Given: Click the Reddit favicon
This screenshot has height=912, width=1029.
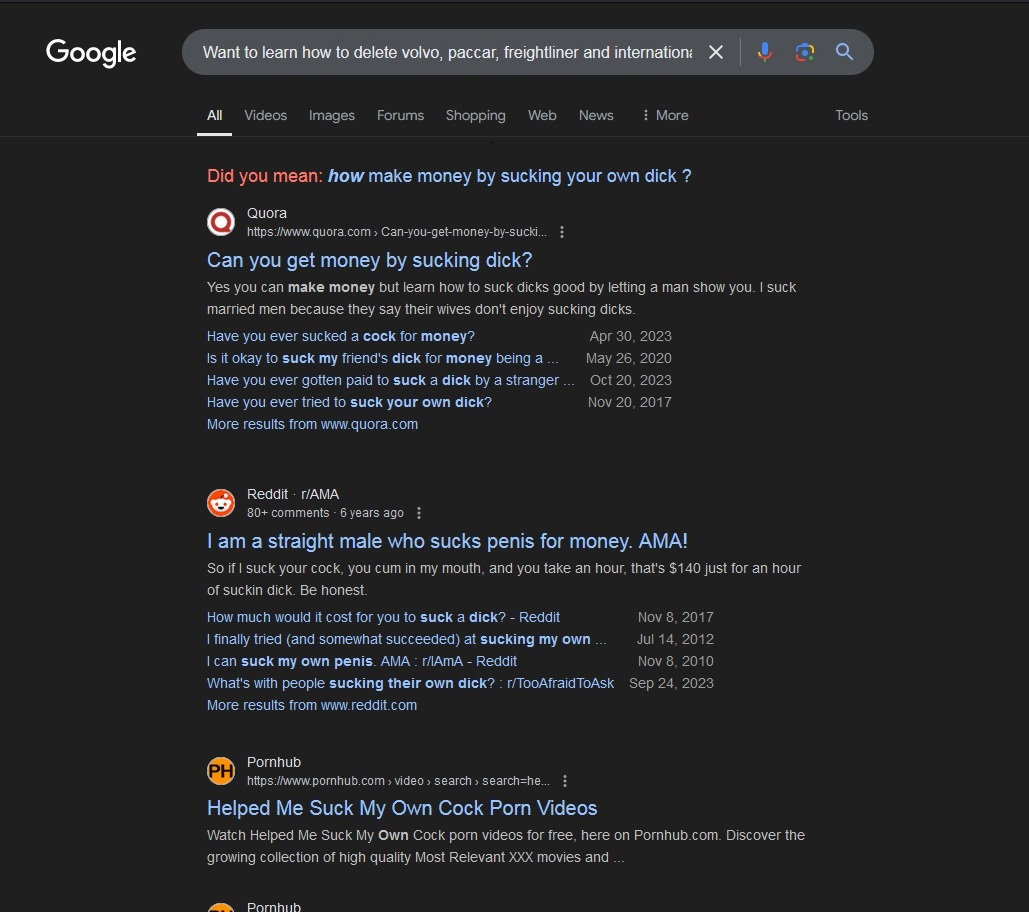Looking at the screenshot, I should coord(221,503).
